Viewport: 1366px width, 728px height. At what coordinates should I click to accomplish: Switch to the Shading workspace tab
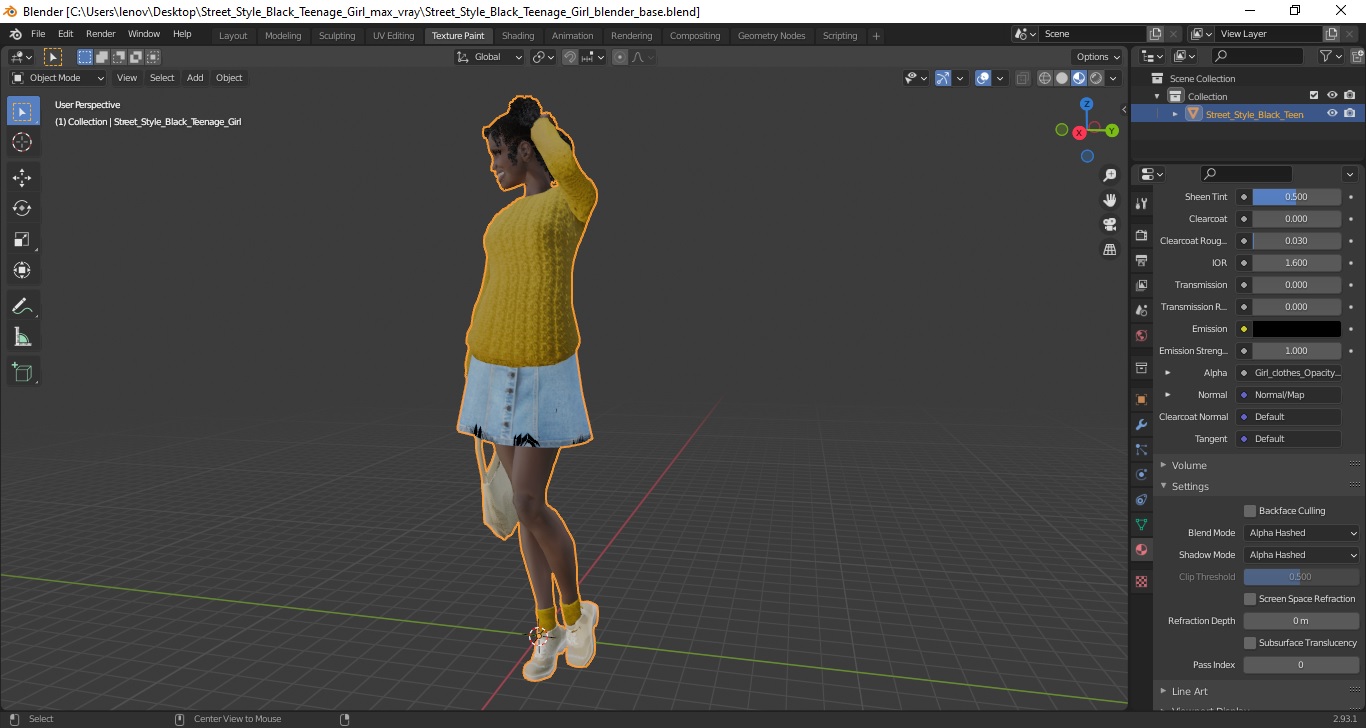tap(518, 36)
